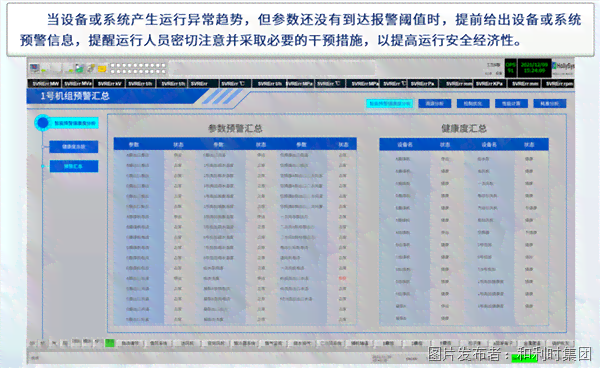The width and height of the screenshot is (600, 368).
Task: Open the 预警汇总 button in left sidebar
Action: pyautogui.click(x=73, y=166)
